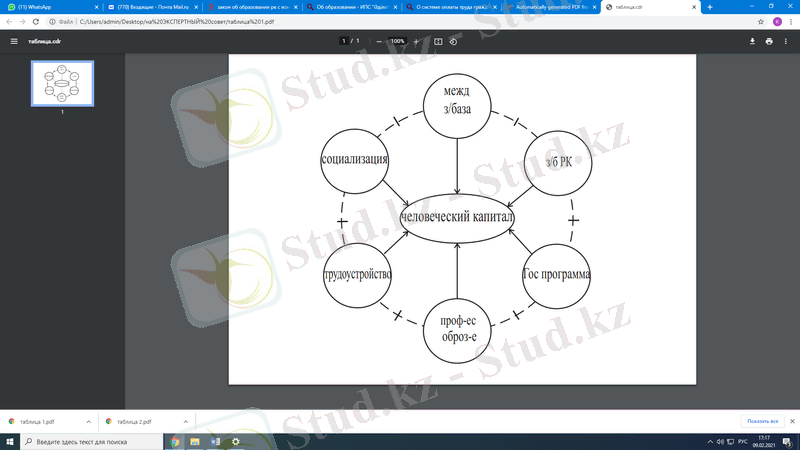
Task: Open Chrome from the taskbar
Action: point(174,442)
